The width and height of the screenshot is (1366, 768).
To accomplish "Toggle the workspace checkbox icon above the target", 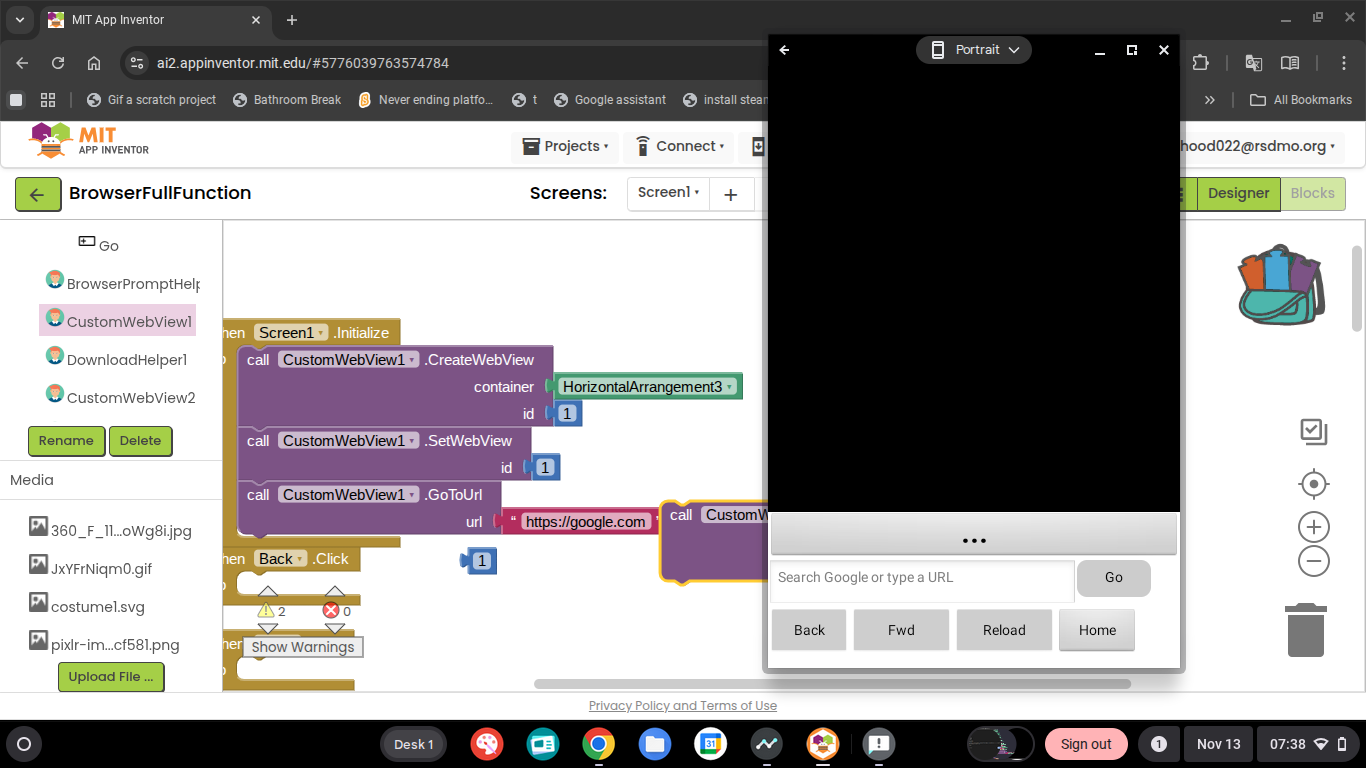I will click(x=1313, y=431).
